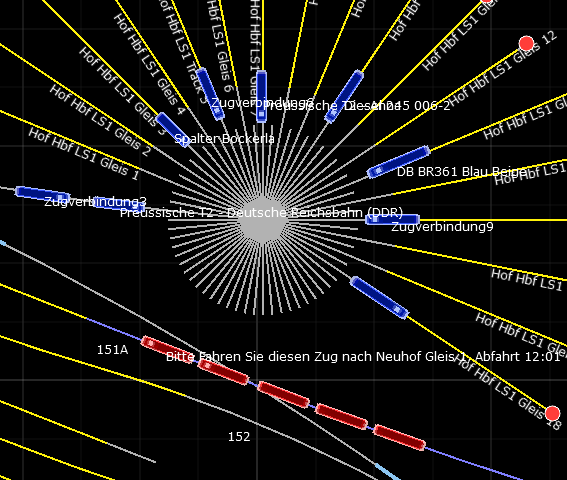Select the blue locomotive on Track 5
Viewport: 567px width, 480px height.
pyautogui.click(x=210, y=93)
